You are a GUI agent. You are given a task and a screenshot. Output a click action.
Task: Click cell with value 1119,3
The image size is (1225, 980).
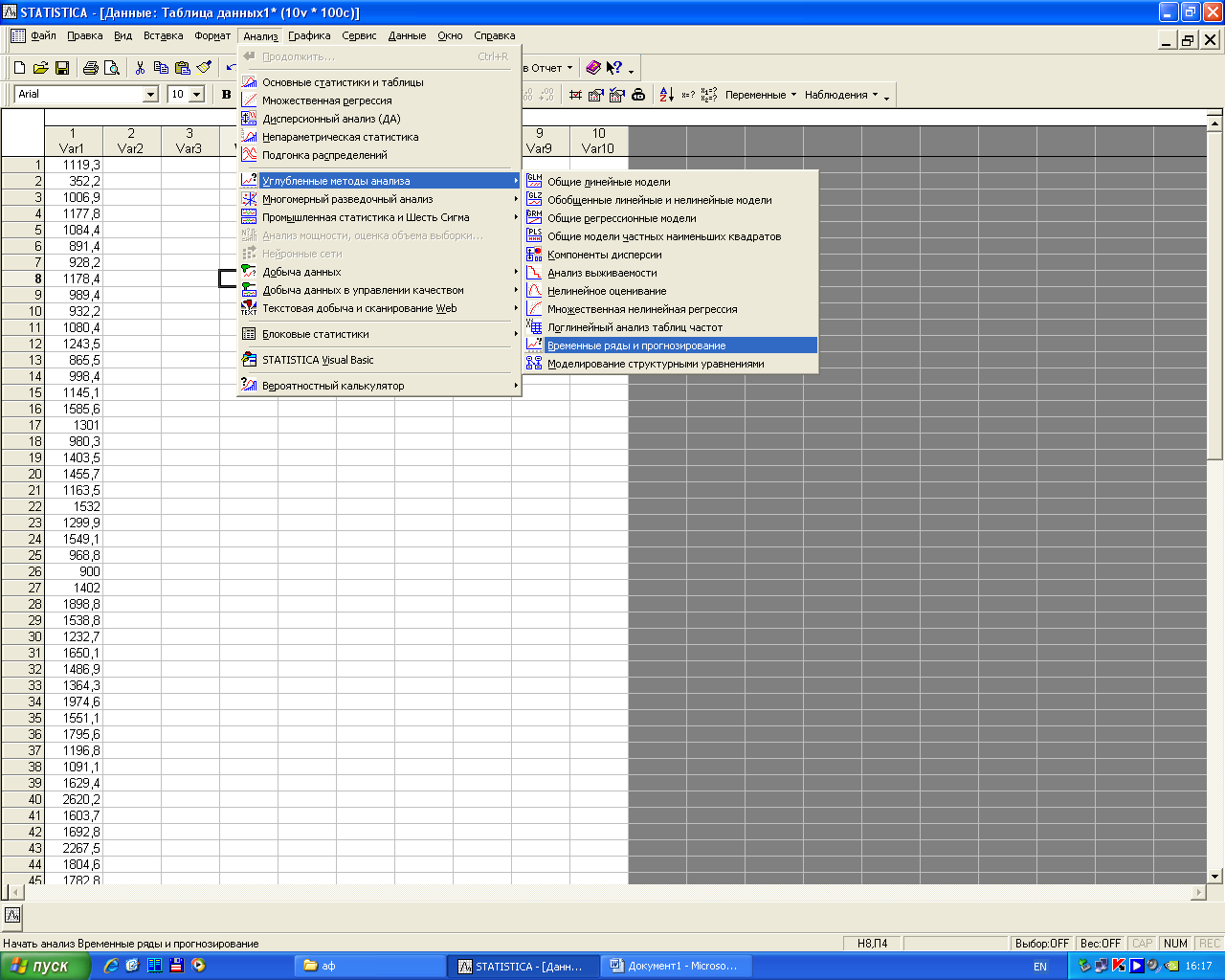(x=73, y=165)
